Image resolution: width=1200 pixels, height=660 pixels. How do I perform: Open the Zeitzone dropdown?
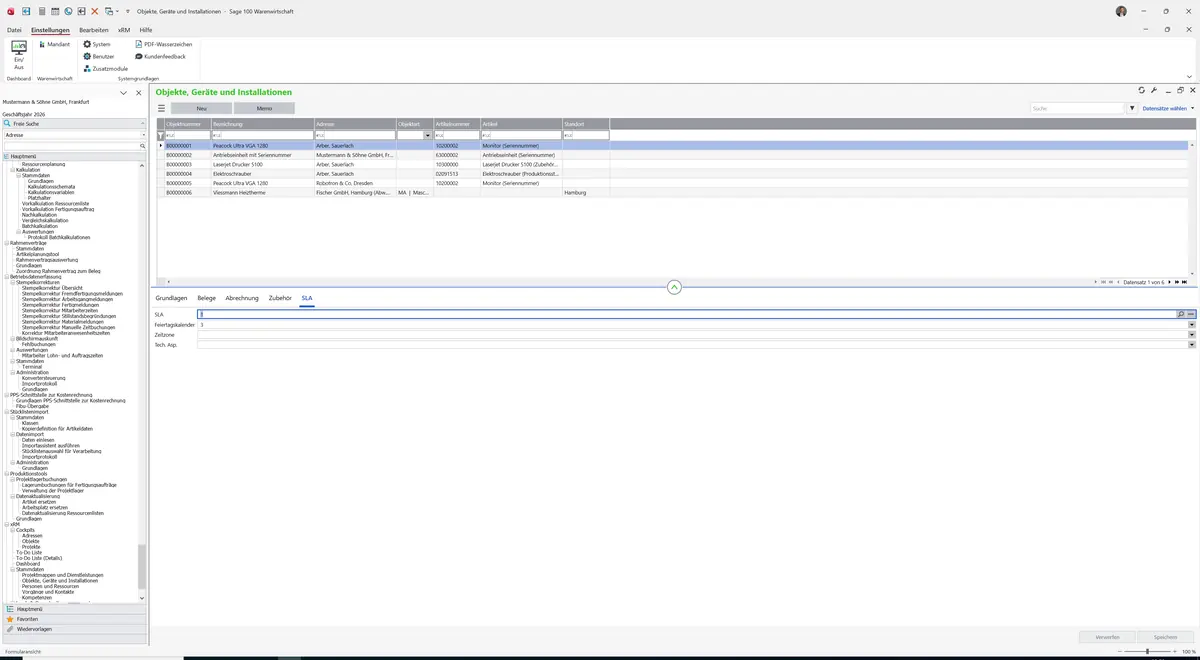(x=1192, y=335)
